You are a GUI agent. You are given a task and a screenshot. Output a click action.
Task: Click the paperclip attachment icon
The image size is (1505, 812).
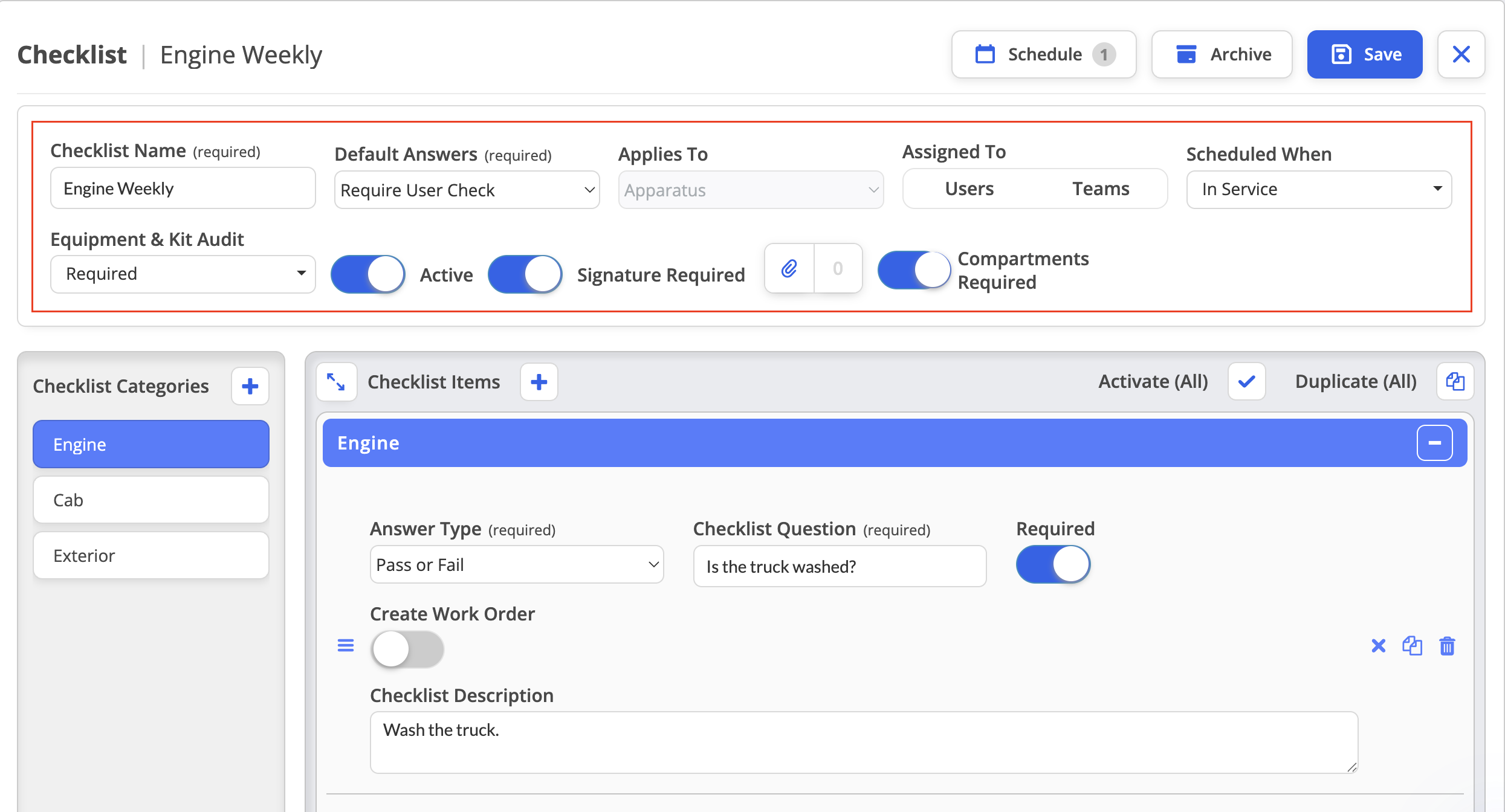(x=789, y=268)
